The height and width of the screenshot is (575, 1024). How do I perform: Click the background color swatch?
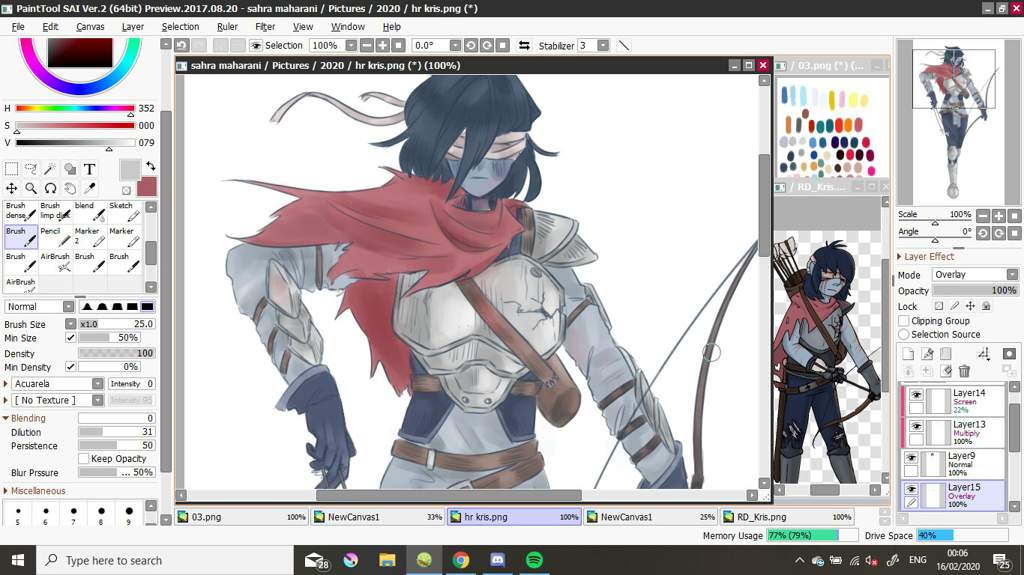click(147, 186)
